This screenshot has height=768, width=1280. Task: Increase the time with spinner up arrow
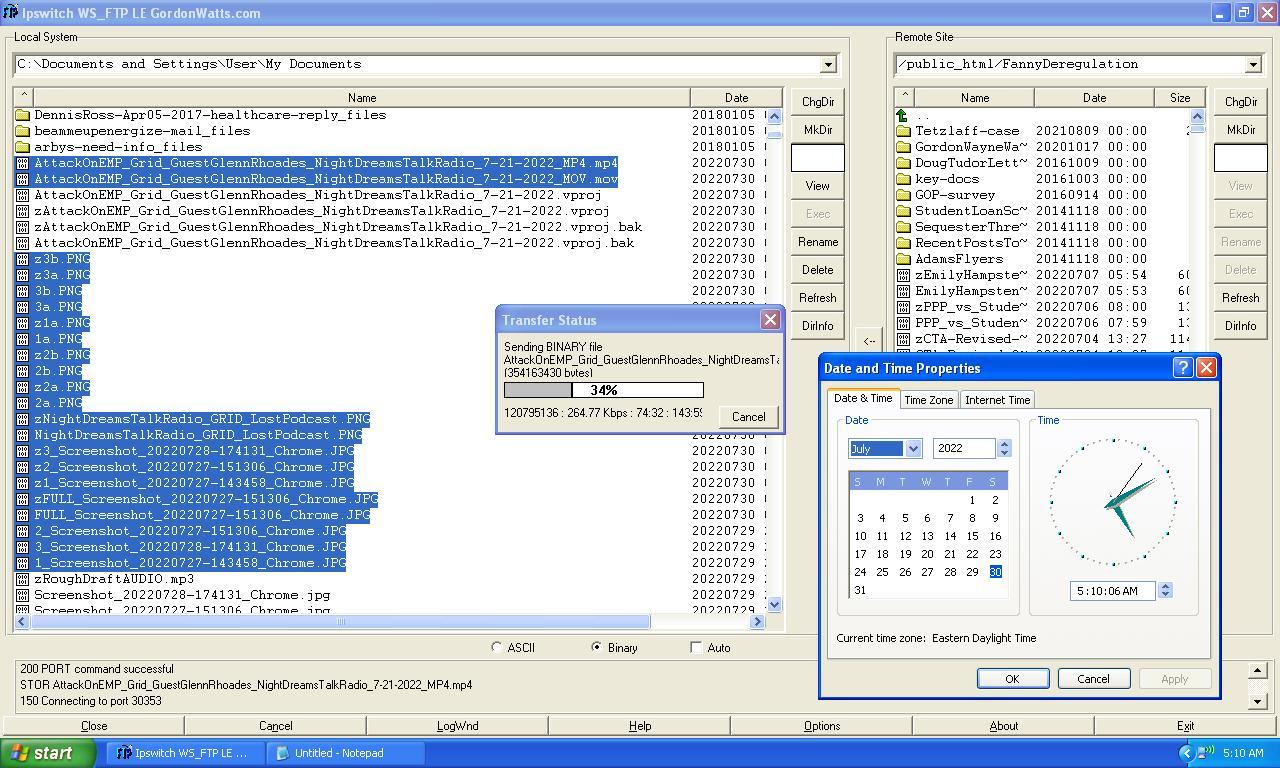1165,586
